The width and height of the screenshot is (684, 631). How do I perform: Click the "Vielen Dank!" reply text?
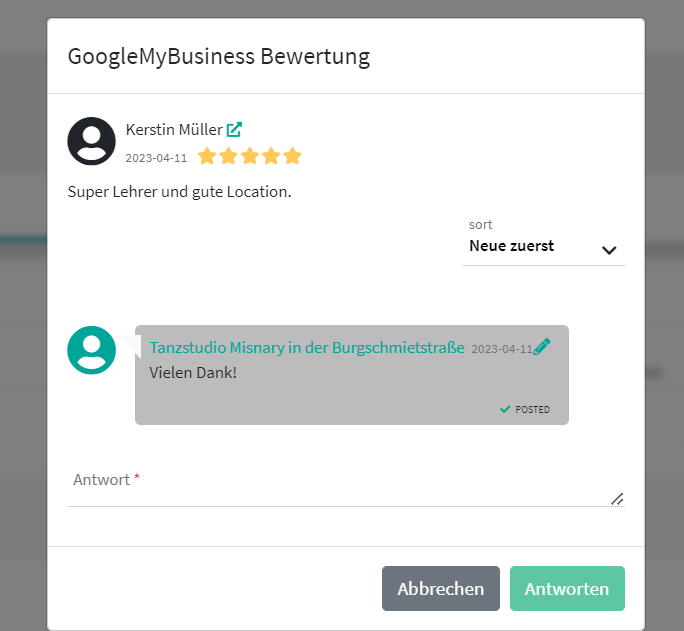coord(193,372)
